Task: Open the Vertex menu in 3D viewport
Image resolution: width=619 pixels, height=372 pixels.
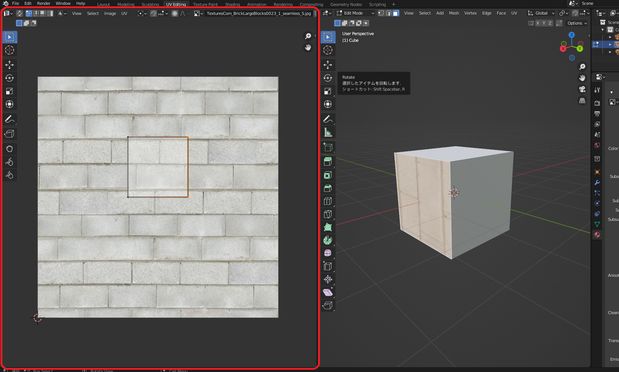Action: click(x=470, y=13)
